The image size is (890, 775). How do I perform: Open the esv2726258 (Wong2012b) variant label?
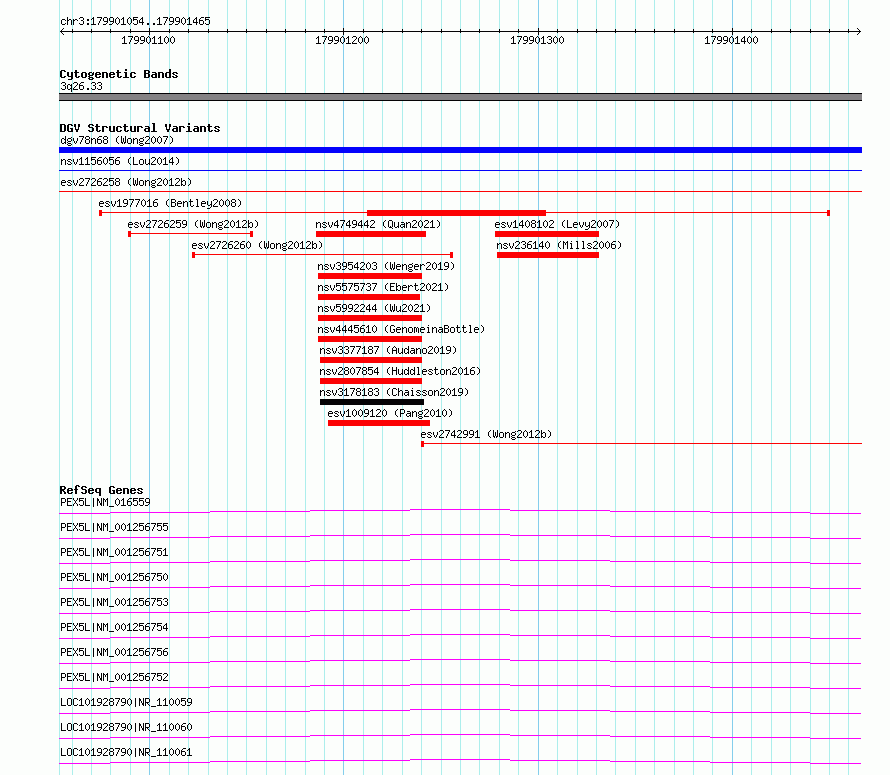[126, 182]
